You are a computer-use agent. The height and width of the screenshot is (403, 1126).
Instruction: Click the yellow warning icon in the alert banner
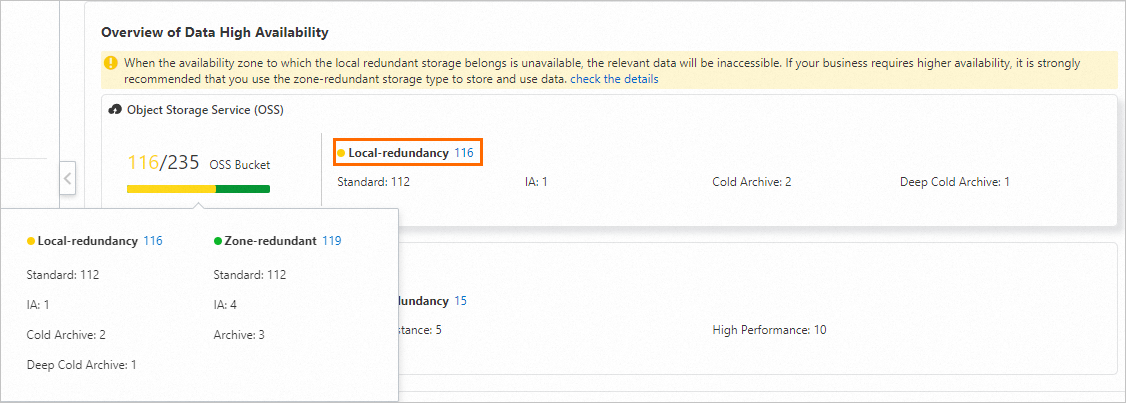tap(111, 63)
